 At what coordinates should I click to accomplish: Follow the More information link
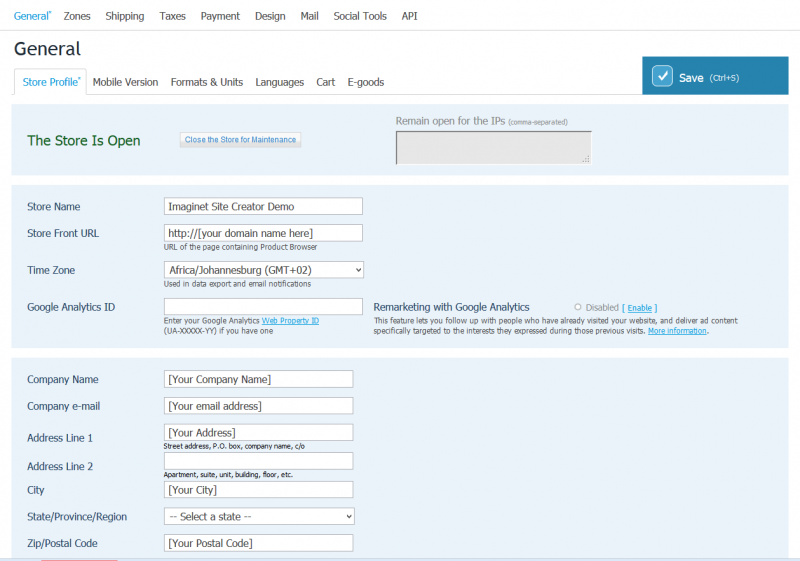point(677,331)
